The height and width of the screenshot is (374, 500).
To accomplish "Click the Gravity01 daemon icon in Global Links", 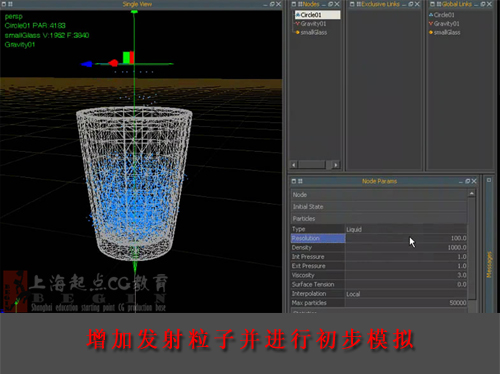I will pos(431,24).
